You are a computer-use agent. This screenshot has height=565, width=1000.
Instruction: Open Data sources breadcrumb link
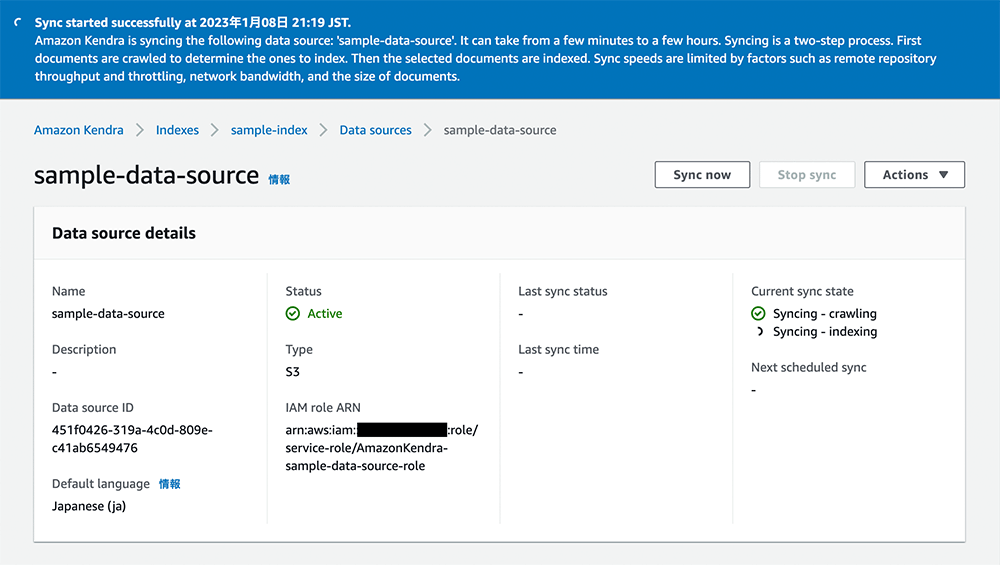(x=376, y=130)
